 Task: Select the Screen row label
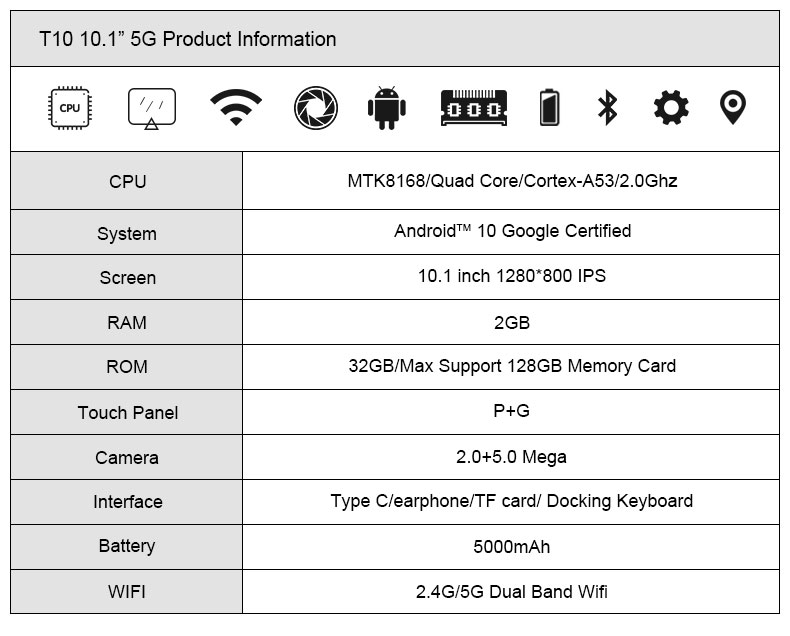pyautogui.click(x=127, y=278)
